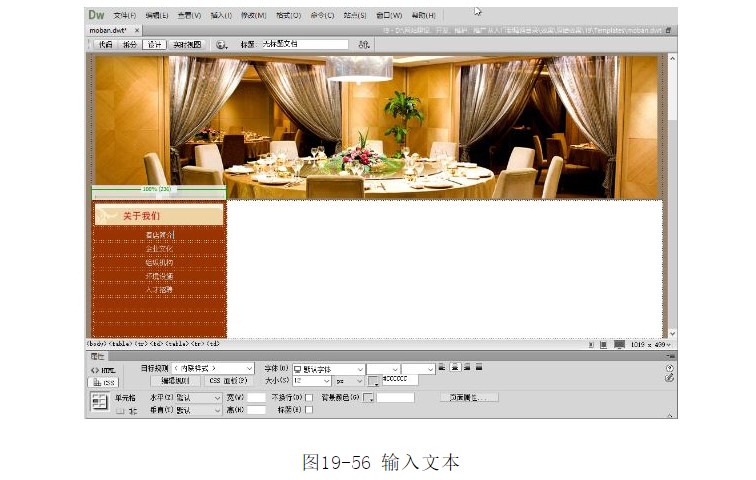Click the text color swatch
Viewport: 756px width, 480px height.
coord(374,382)
